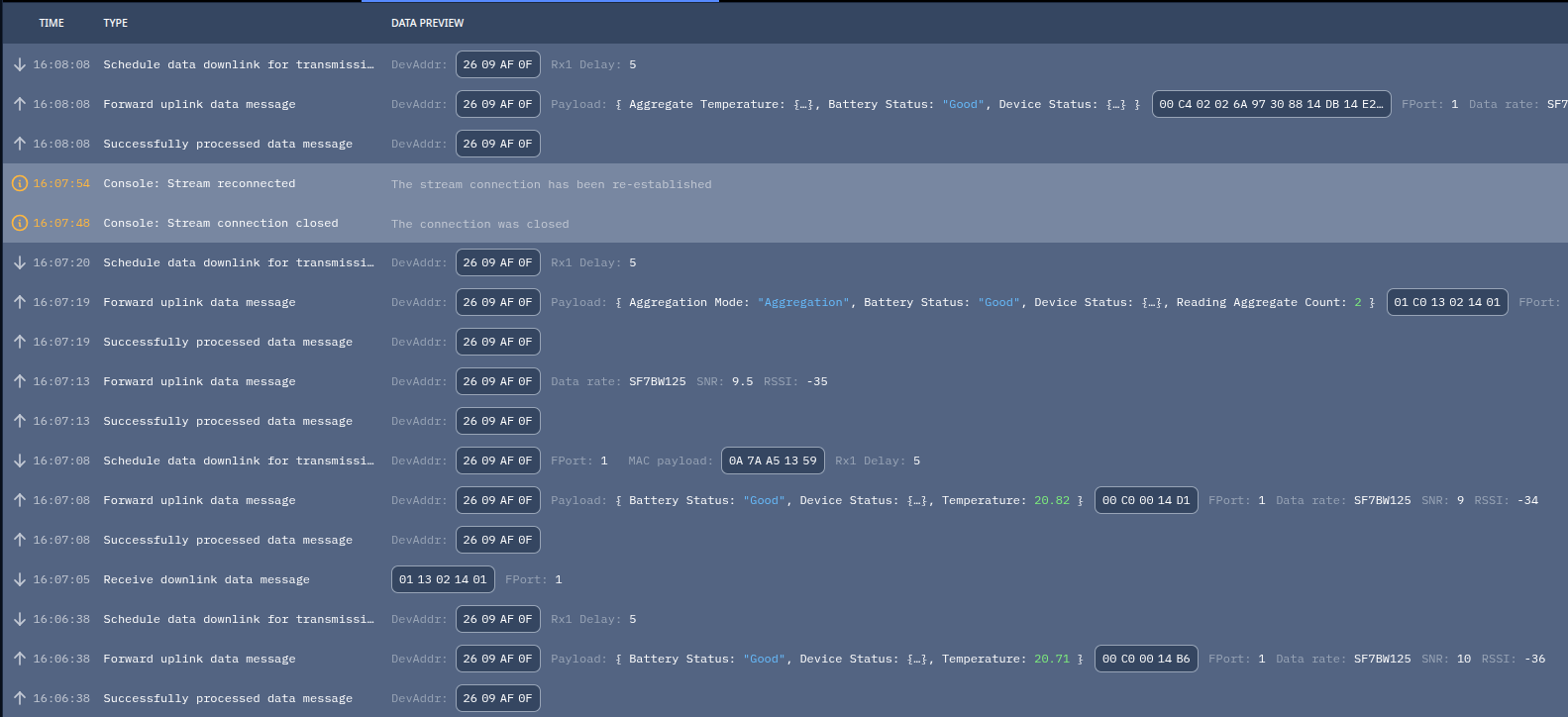Click down arrow icon beside 16:08:08 Schedule downlink
The height and width of the screenshot is (717, 1568).
[19, 64]
